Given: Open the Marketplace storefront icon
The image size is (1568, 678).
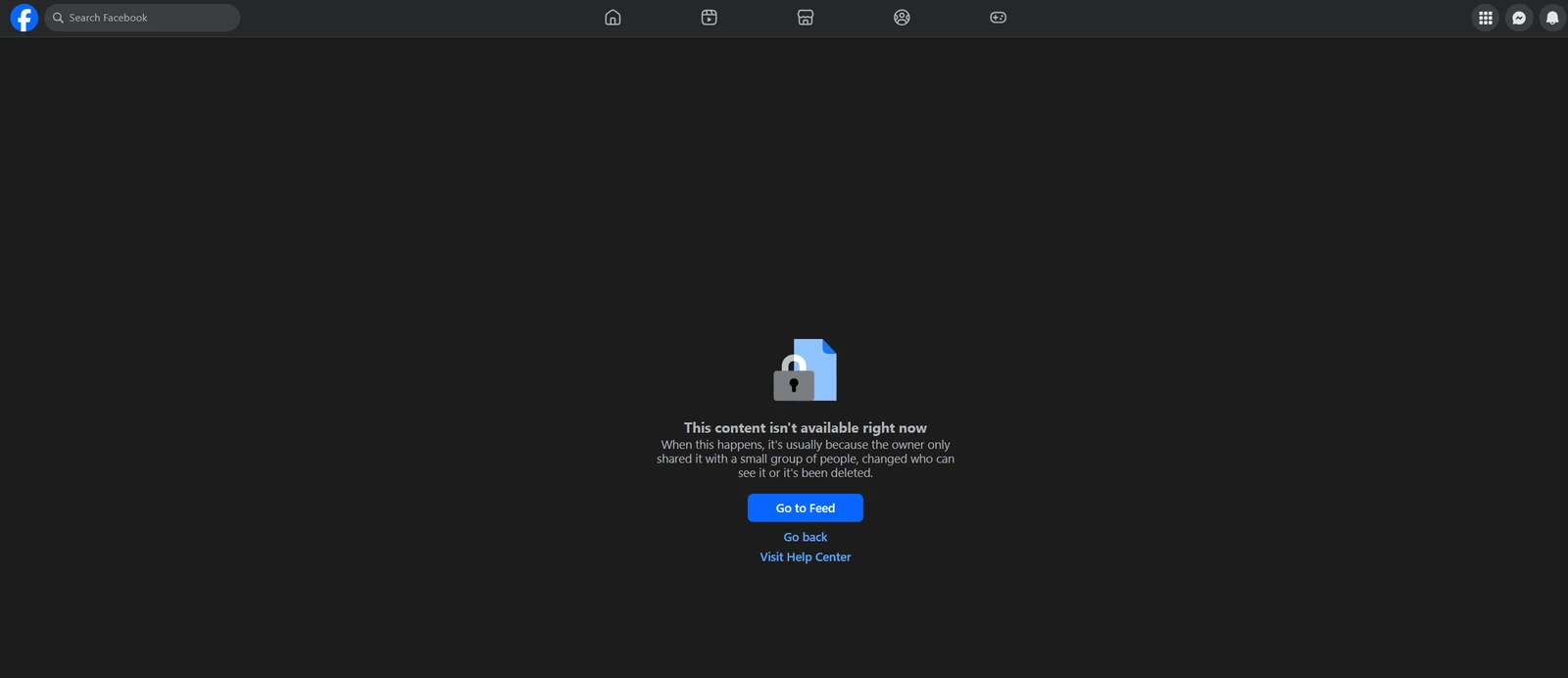Looking at the screenshot, I should 806,18.
